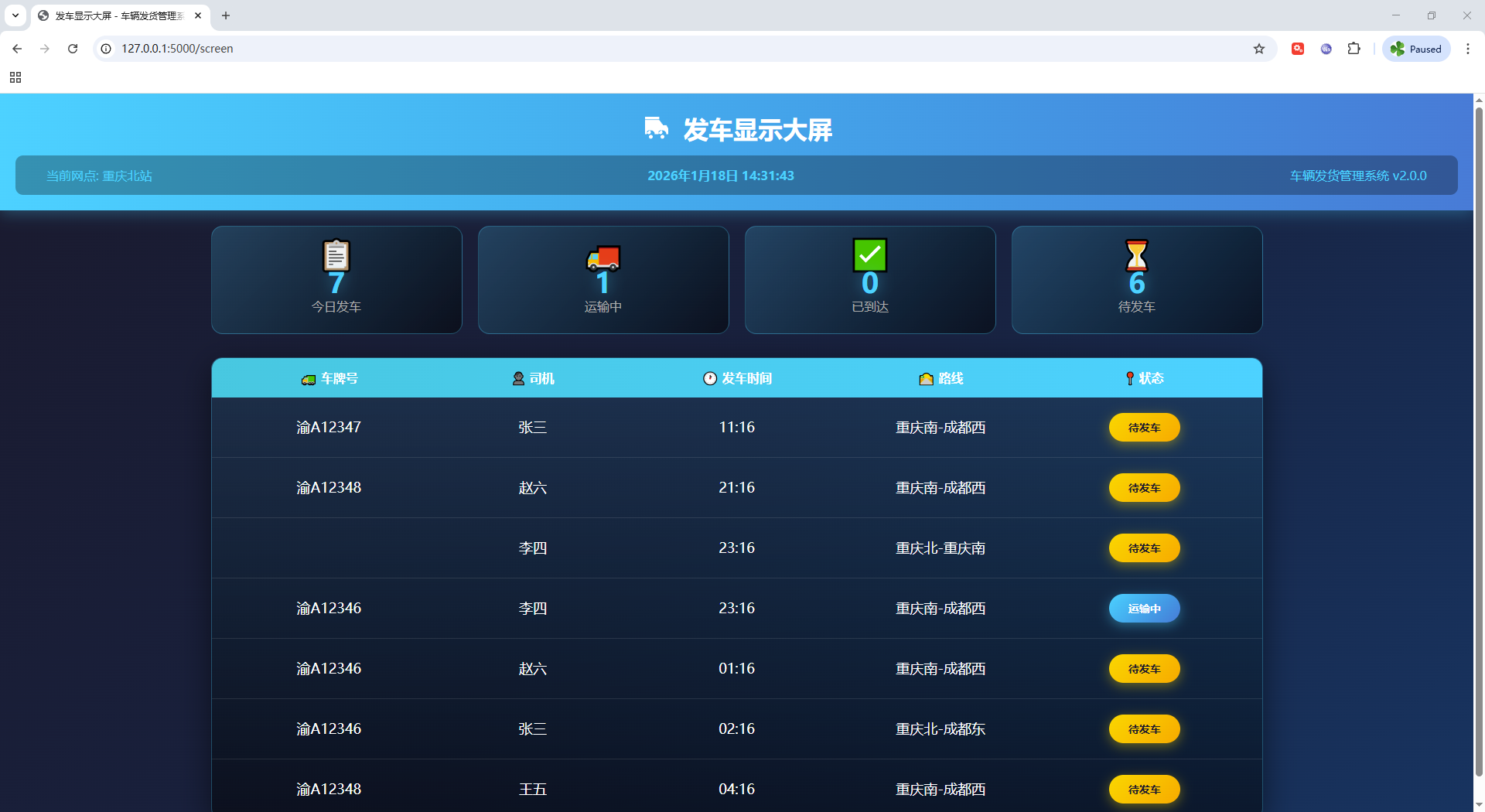Click the 车牌号 column header
This screenshot has height=812, width=1485.
coord(330,378)
